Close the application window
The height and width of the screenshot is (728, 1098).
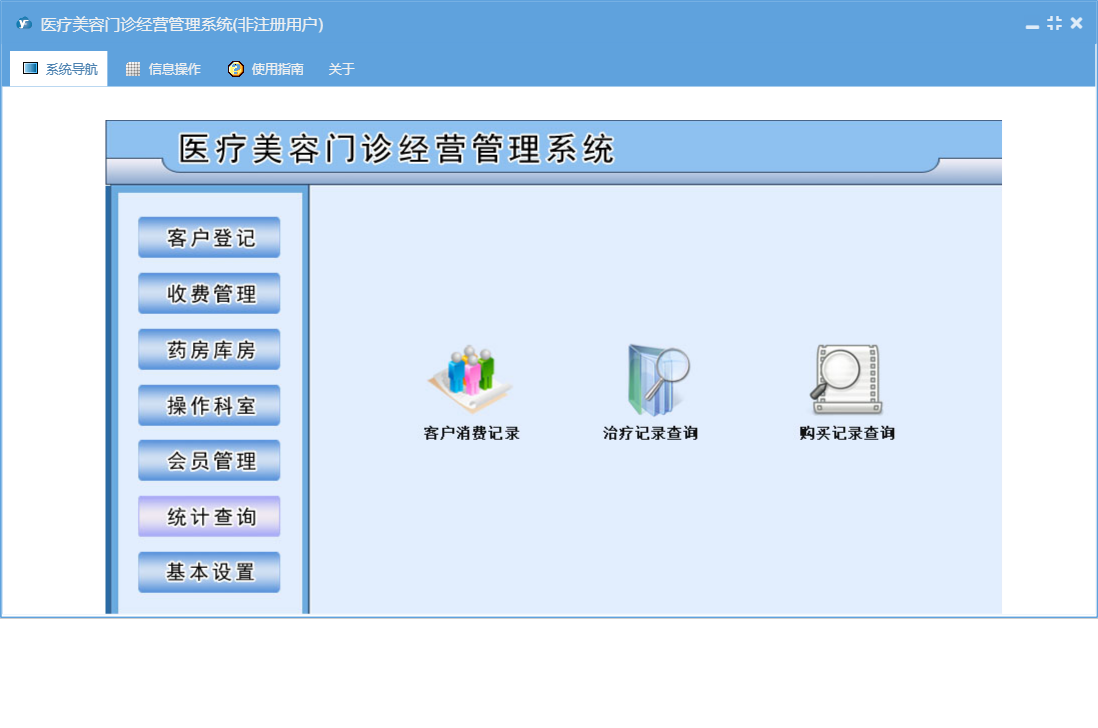[x=1076, y=23]
